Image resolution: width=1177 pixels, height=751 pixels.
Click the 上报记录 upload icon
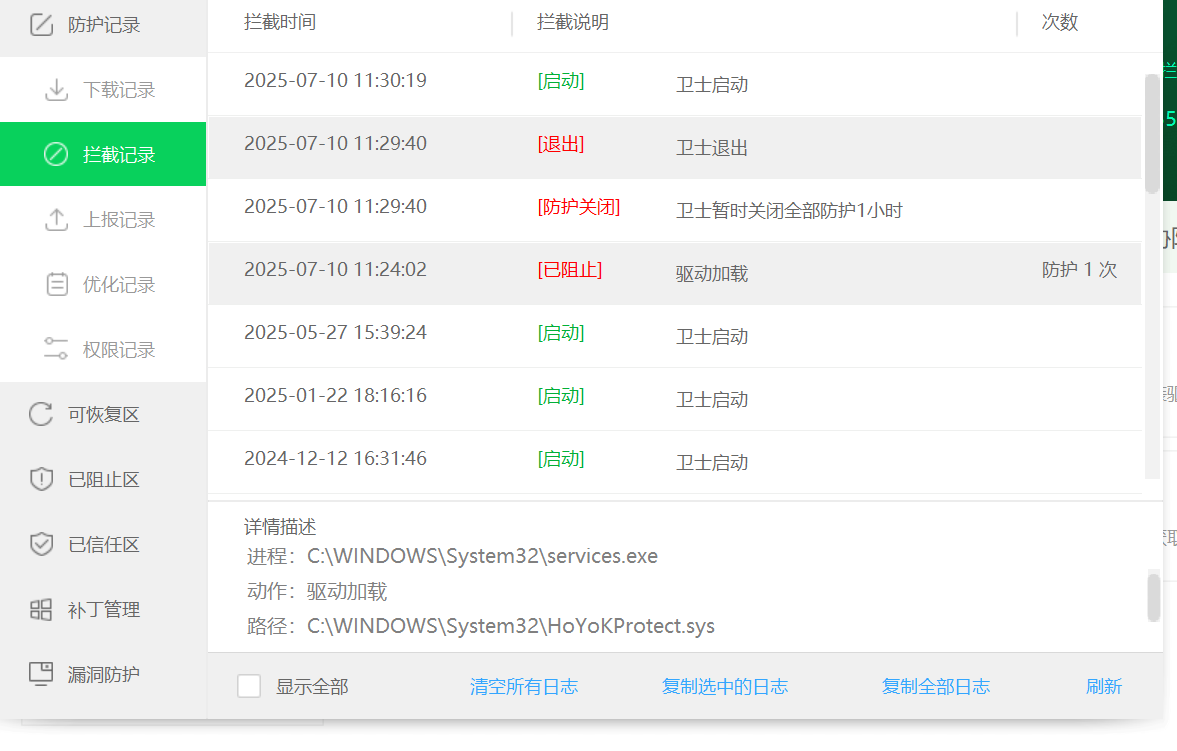point(56,220)
